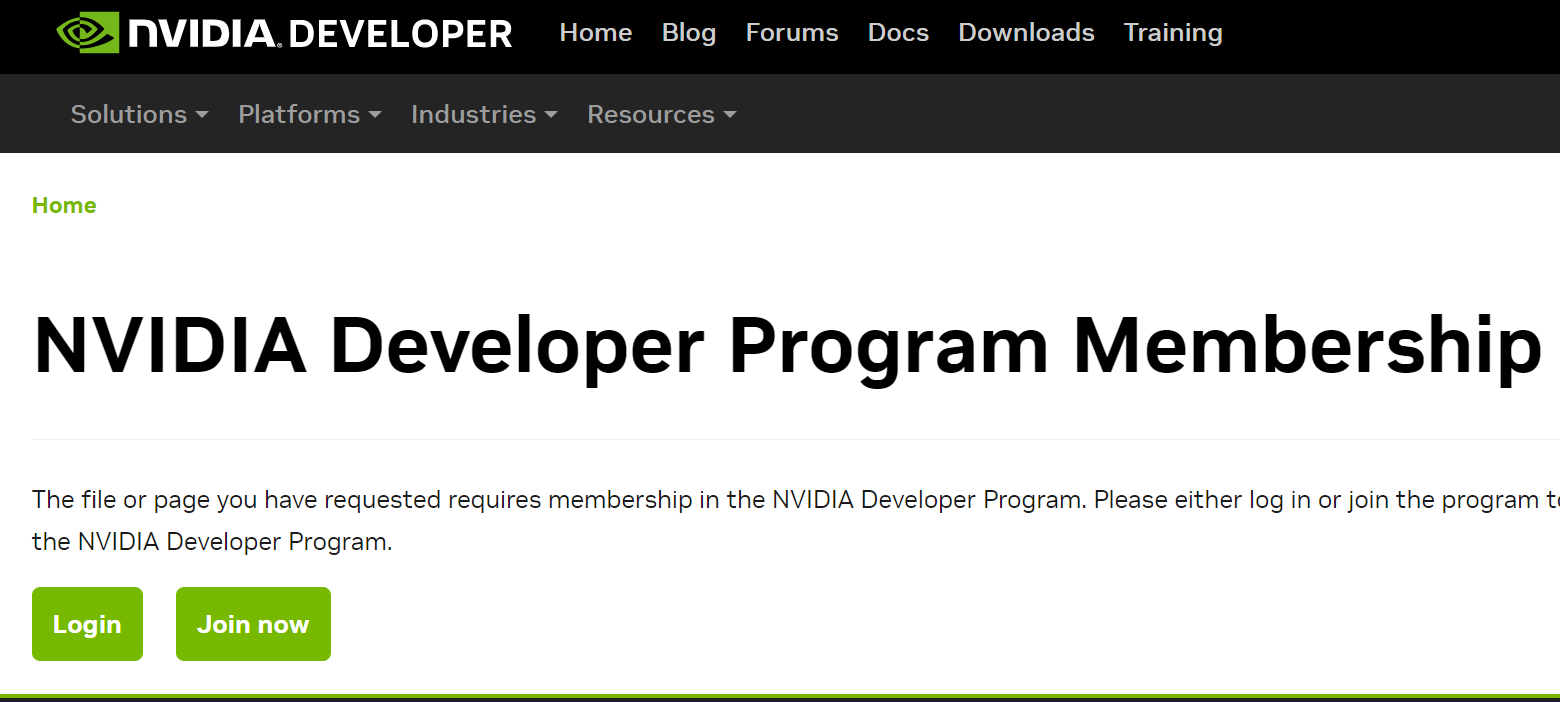Click the text 'the NVIDIA Developer Program.'
This screenshot has height=702, width=1560.
tap(212, 542)
